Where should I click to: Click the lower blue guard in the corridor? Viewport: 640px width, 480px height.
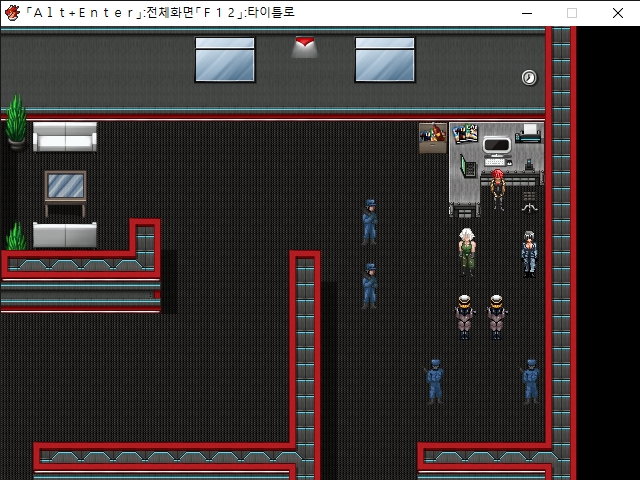coord(369,286)
